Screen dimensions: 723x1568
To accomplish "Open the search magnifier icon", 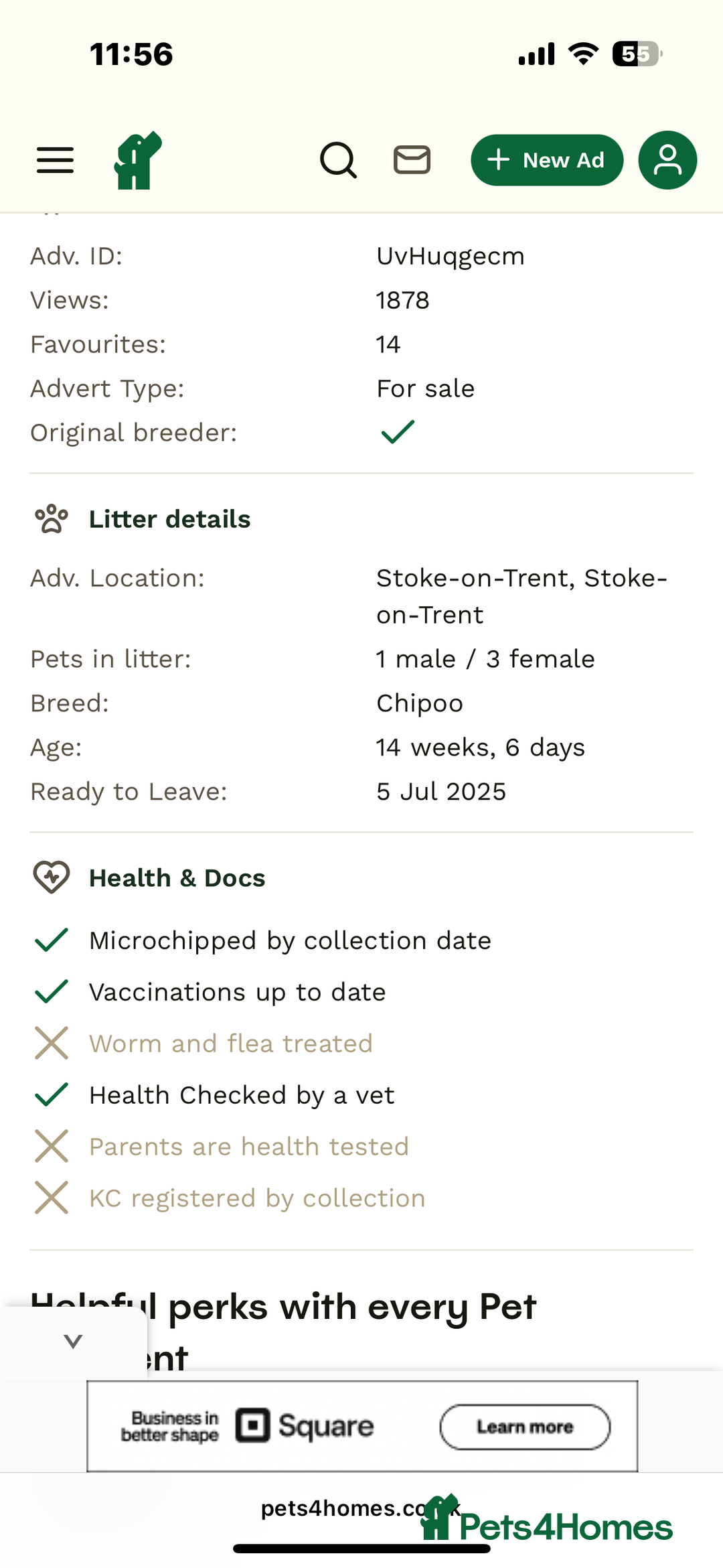I will click(x=339, y=160).
